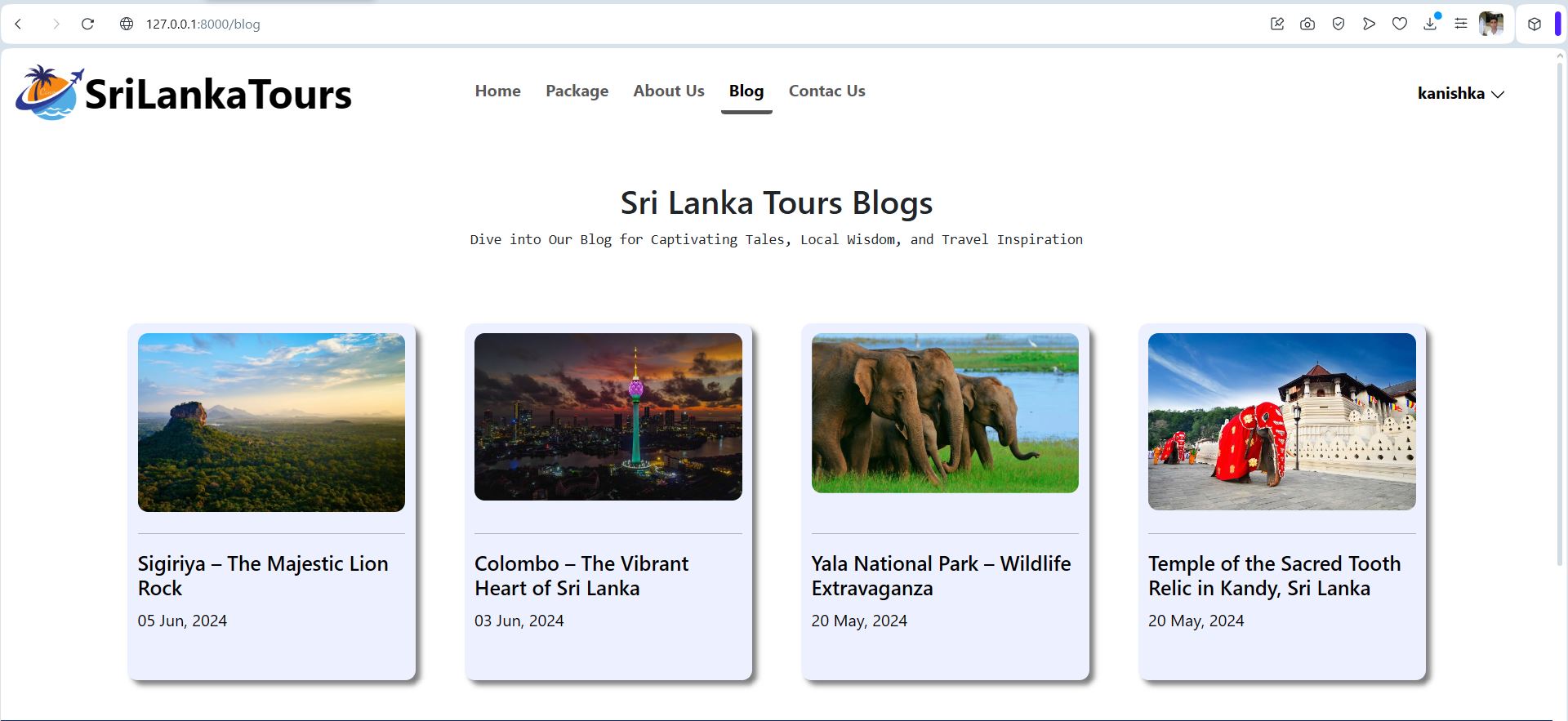Open the browser easy setup menu icon

1461,24
